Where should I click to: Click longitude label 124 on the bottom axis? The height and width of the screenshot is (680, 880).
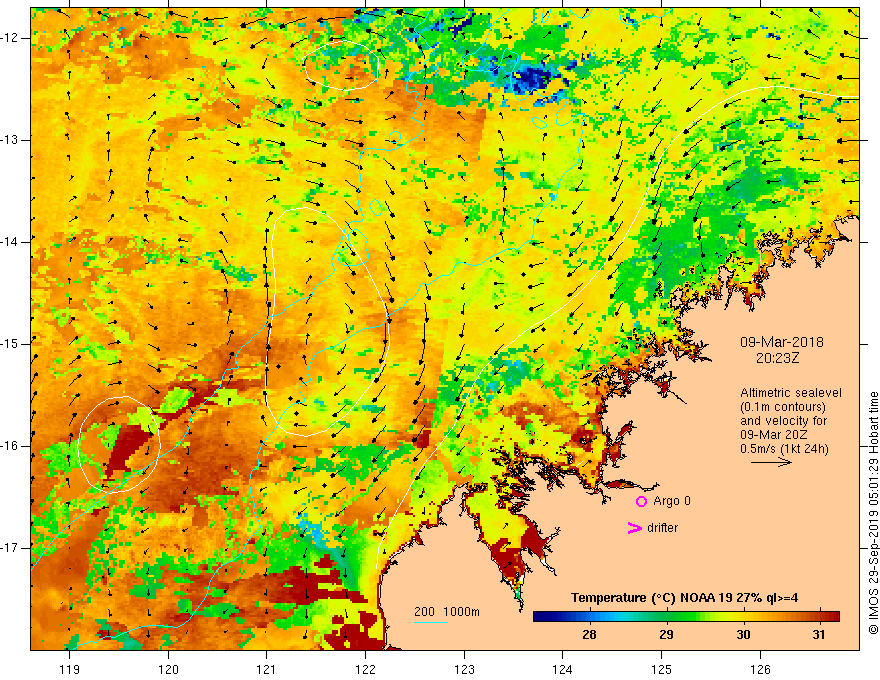[x=563, y=669]
